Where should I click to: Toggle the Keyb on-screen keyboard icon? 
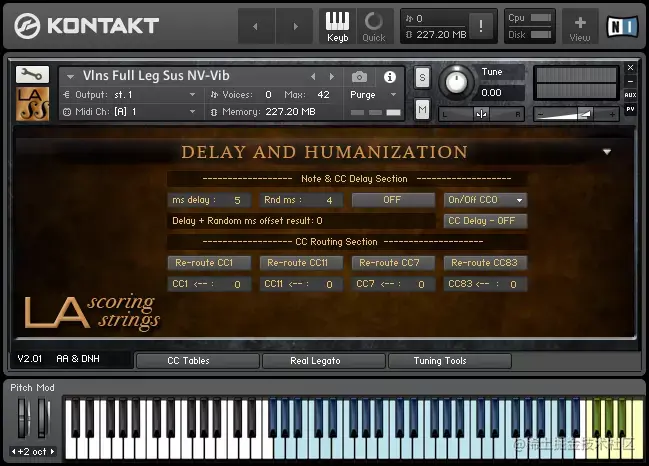tap(337, 26)
